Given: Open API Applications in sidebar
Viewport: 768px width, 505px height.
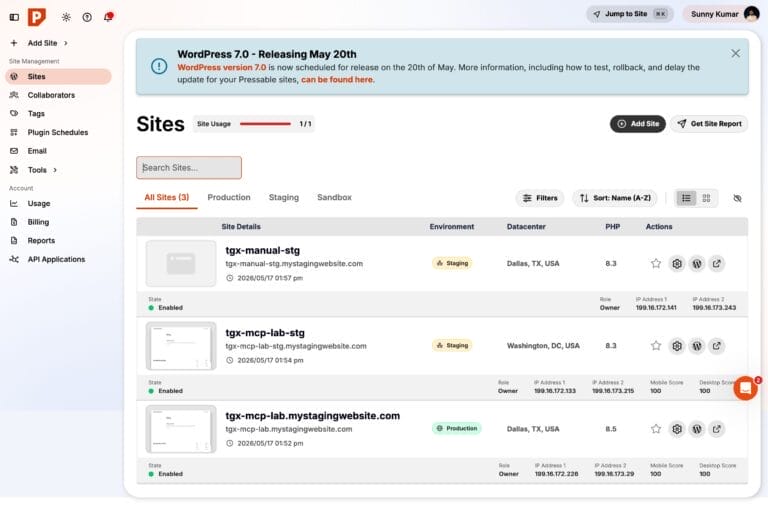Looking at the screenshot, I should tap(58, 259).
